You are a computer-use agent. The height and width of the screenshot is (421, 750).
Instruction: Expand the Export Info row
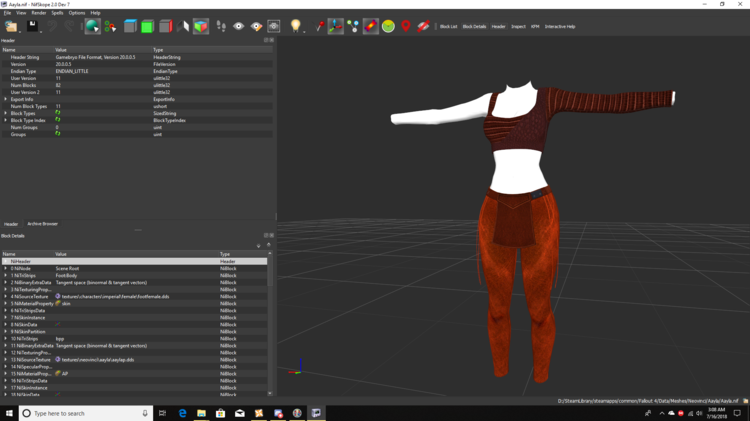(6, 100)
